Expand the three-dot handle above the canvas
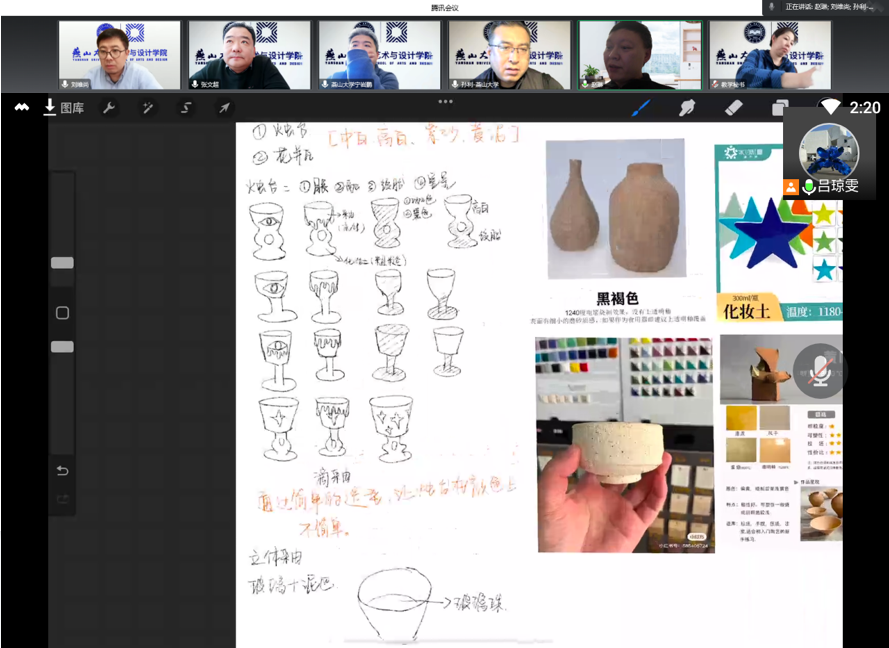This screenshot has width=889, height=648. 445,101
